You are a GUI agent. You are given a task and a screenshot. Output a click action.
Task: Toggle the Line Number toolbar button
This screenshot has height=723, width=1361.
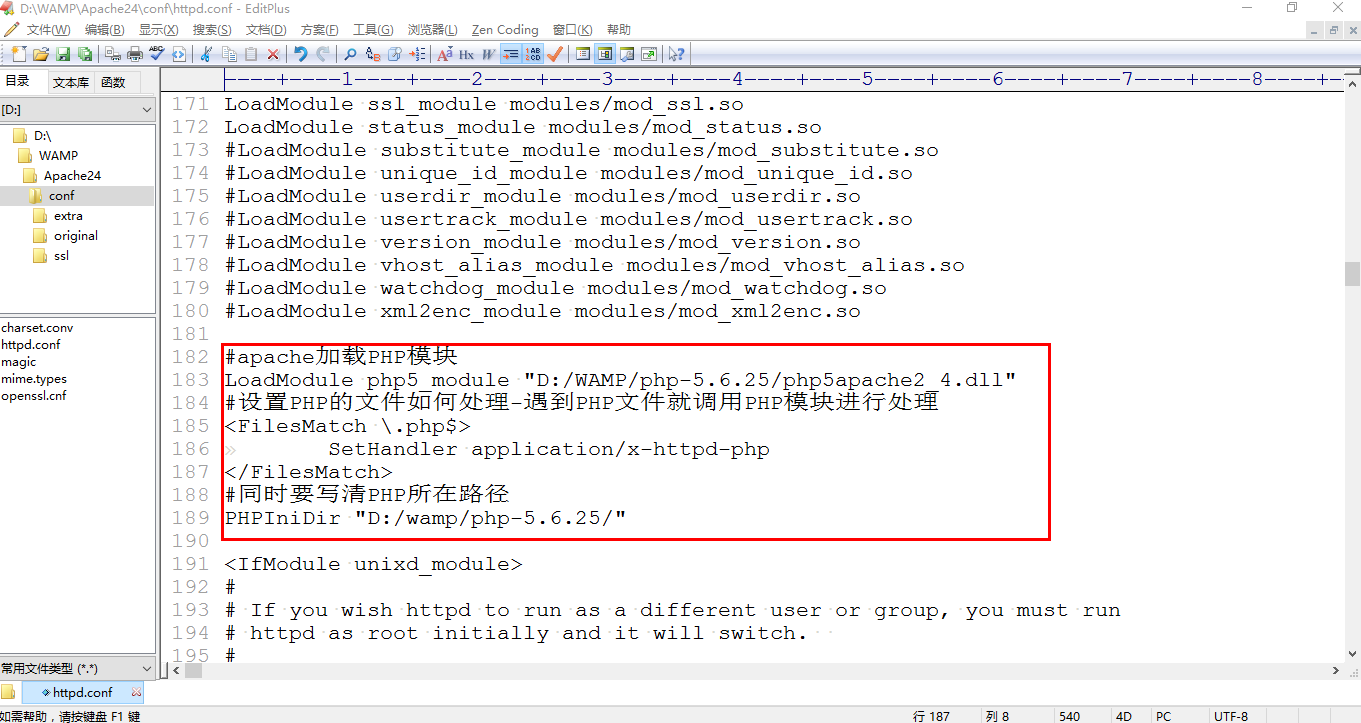coord(532,54)
